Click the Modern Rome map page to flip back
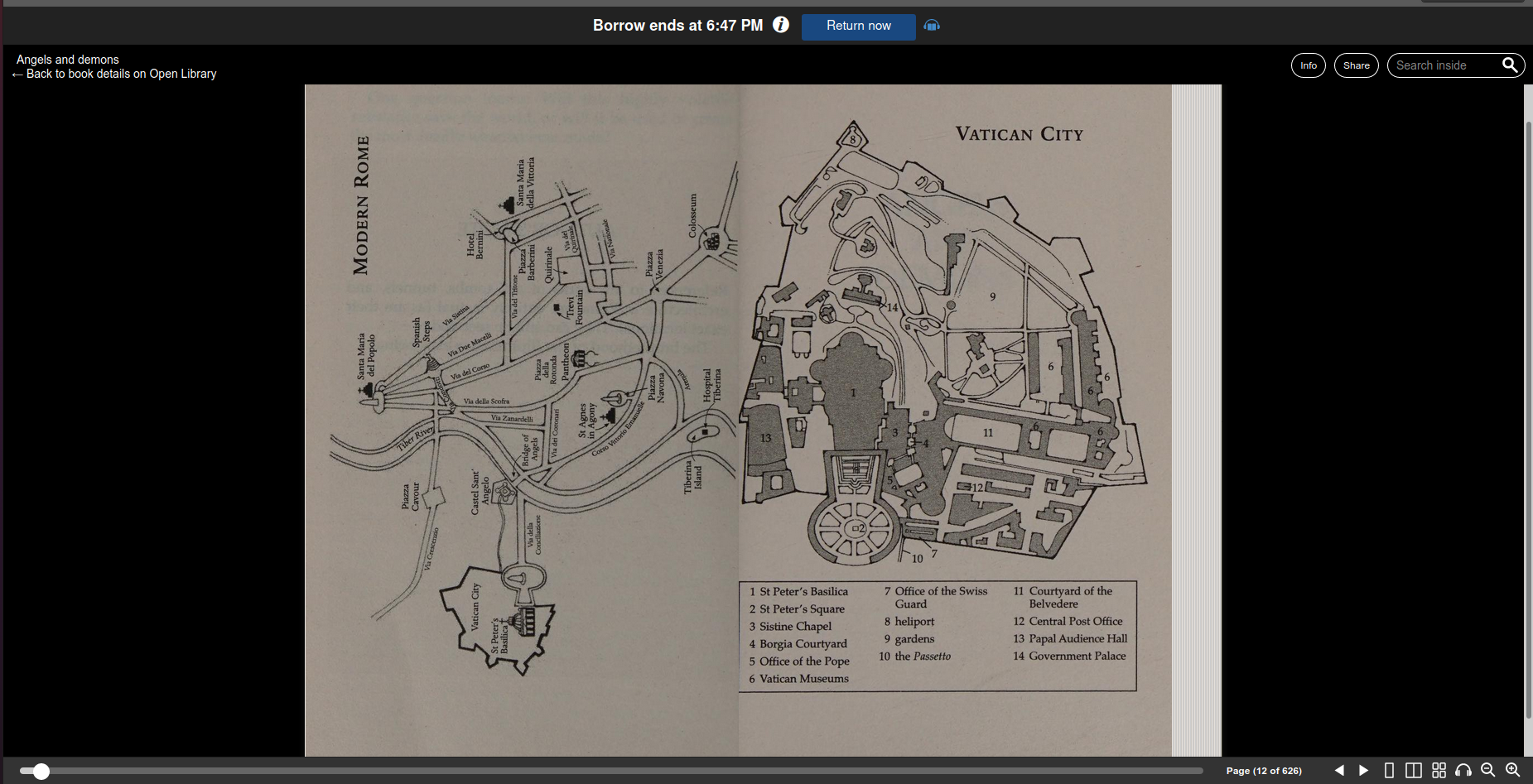Image resolution: width=1533 pixels, height=784 pixels. click(x=522, y=421)
